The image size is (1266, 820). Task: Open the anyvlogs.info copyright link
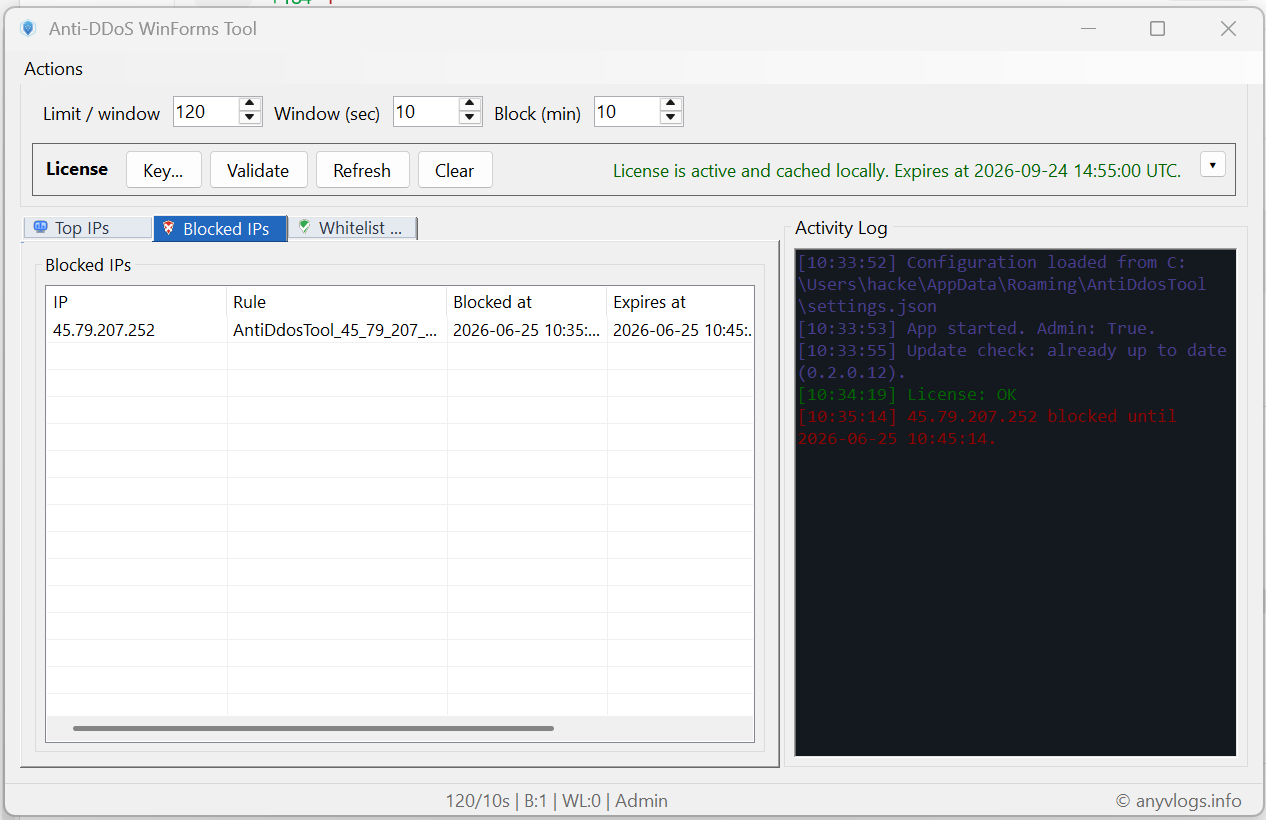pos(1179,801)
